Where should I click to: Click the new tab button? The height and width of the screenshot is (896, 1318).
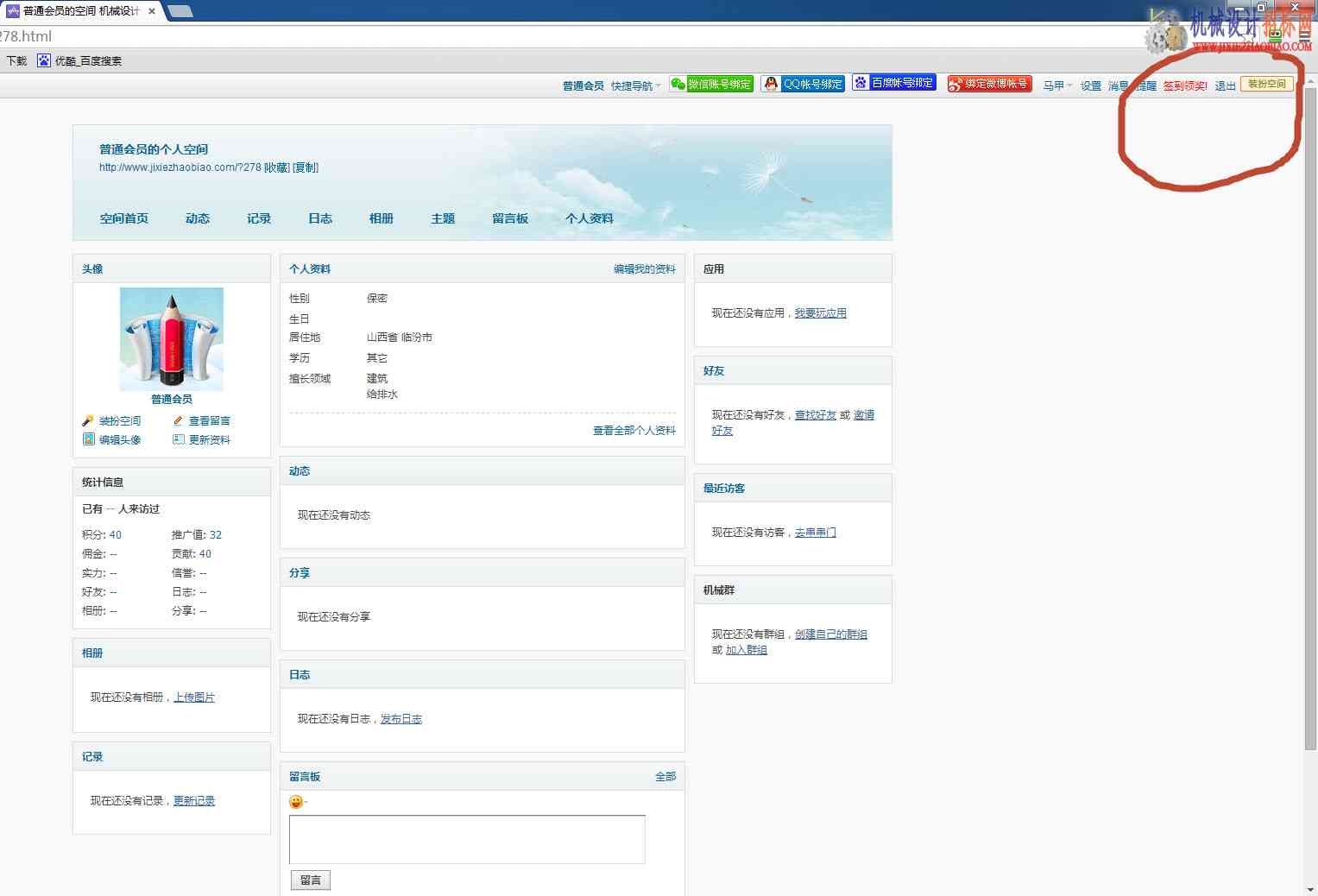(x=180, y=11)
